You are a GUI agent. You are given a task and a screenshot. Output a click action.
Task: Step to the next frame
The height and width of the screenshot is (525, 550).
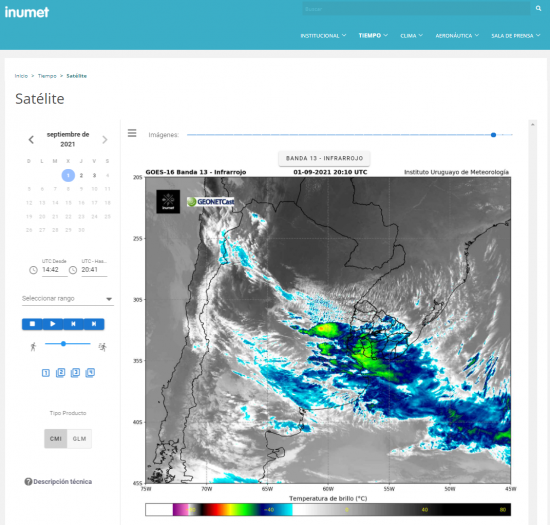(x=94, y=324)
